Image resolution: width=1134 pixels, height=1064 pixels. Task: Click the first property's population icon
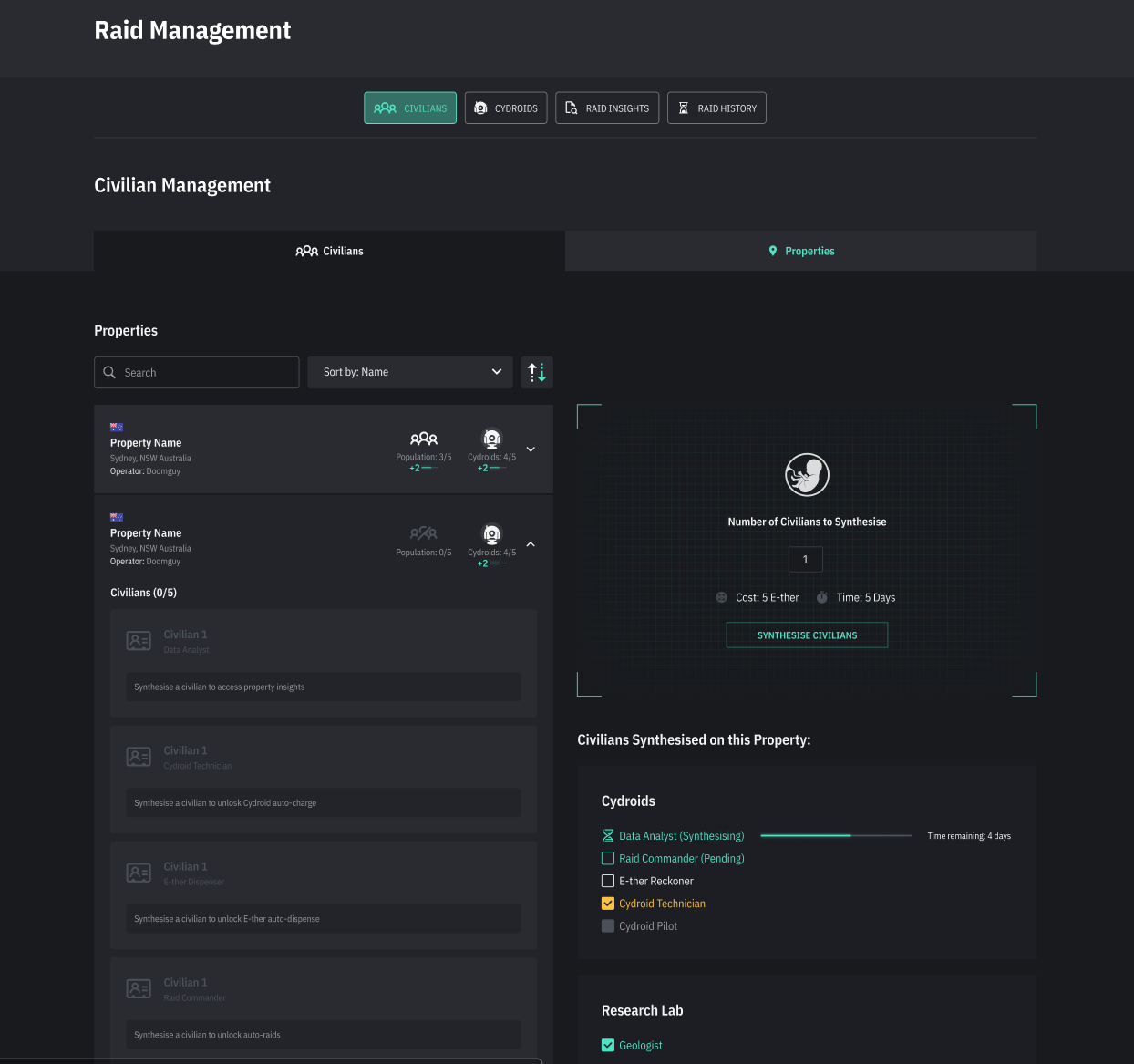point(423,439)
